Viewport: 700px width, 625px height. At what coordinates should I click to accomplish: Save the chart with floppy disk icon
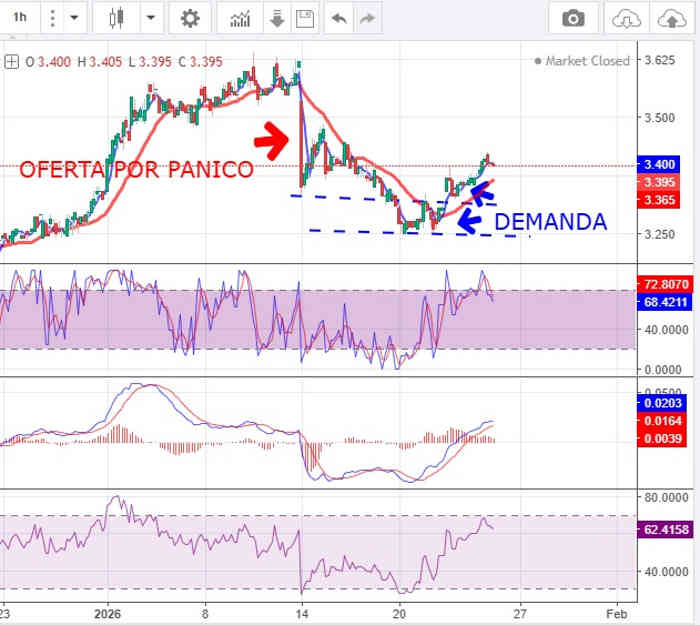pyautogui.click(x=305, y=18)
